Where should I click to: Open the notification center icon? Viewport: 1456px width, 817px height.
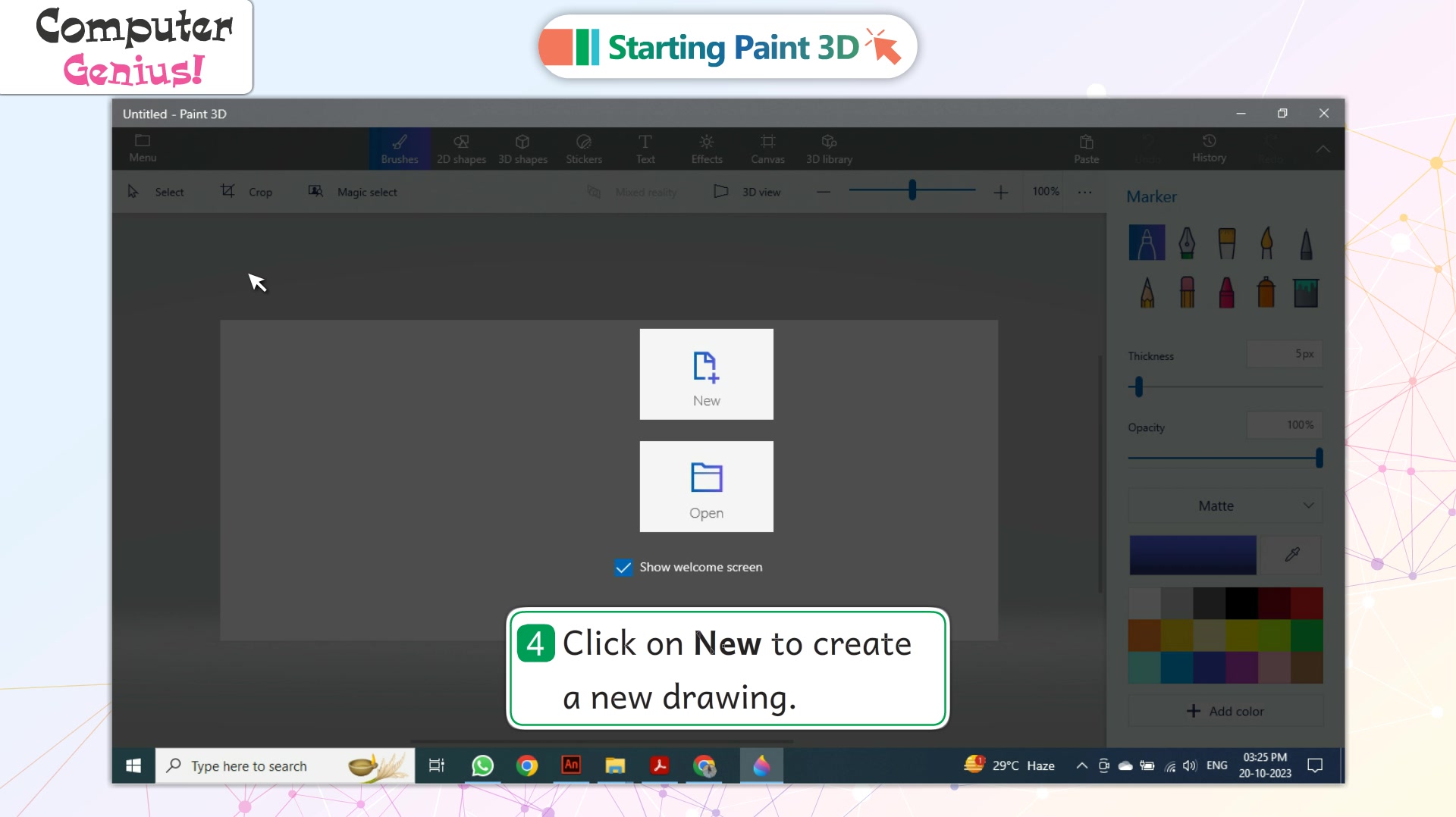(x=1315, y=765)
